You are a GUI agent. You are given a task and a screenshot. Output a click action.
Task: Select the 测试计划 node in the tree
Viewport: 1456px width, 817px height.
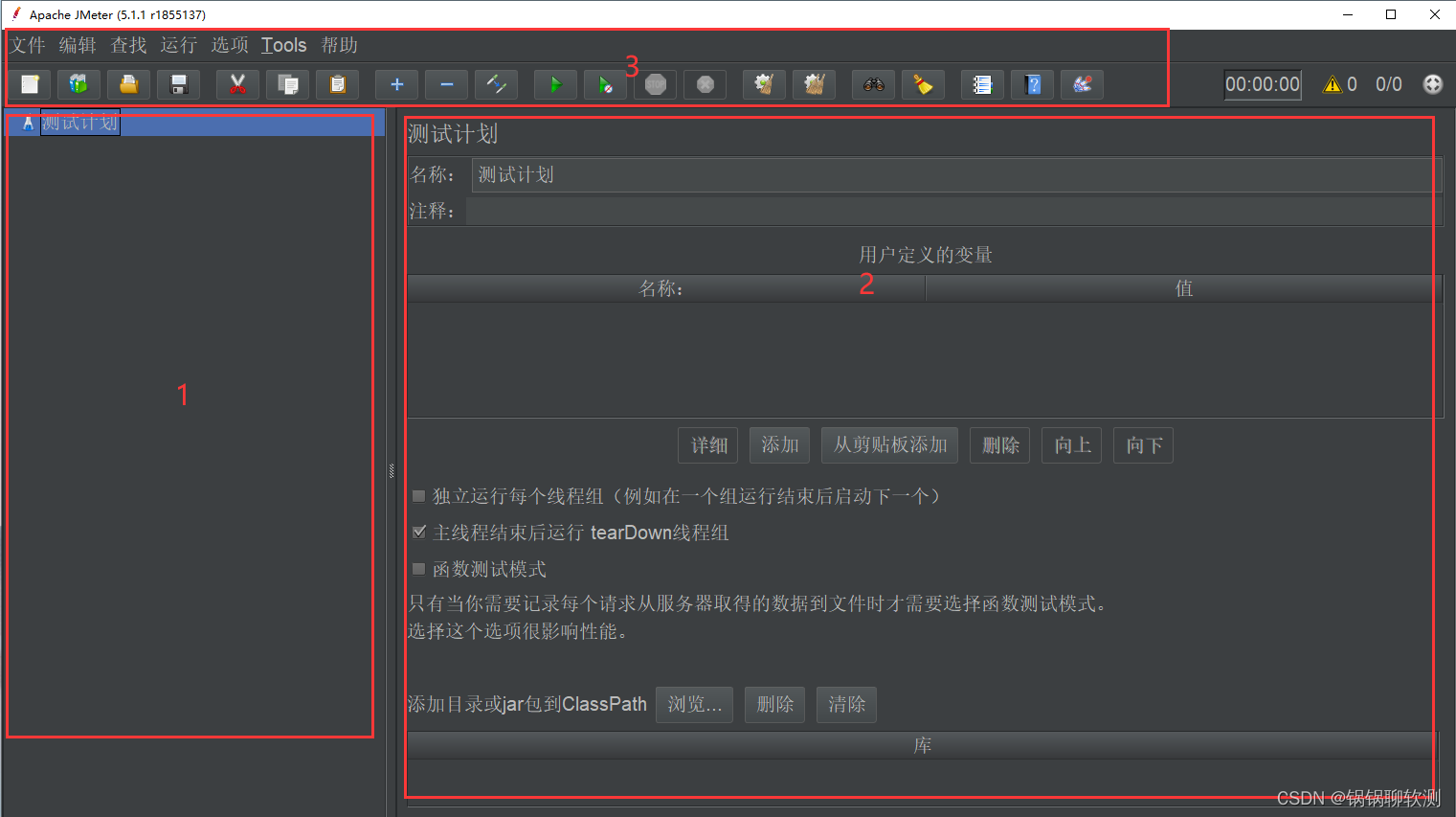(x=80, y=123)
